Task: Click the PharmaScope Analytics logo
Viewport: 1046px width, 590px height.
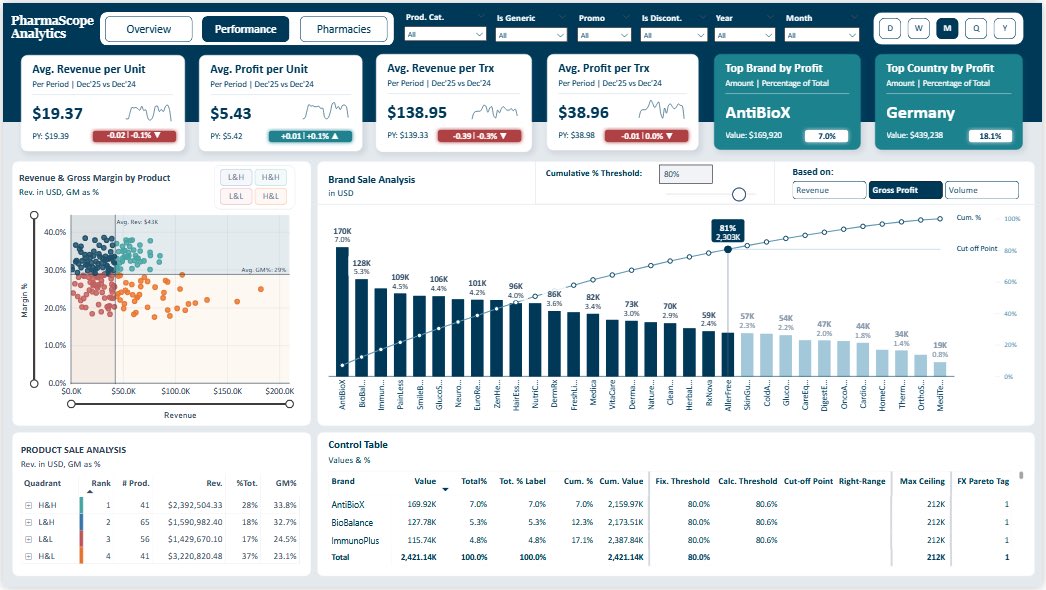Action: pyautogui.click(x=52, y=27)
